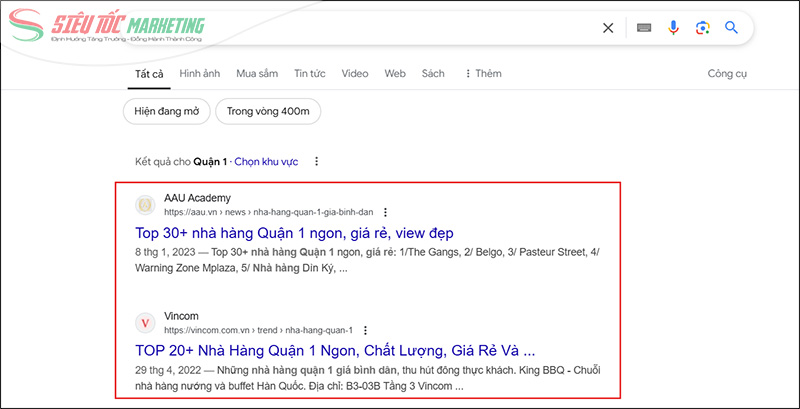800x409 pixels.
Task: Open options menu for AAU Academy result
Action: tap(386, 212)
